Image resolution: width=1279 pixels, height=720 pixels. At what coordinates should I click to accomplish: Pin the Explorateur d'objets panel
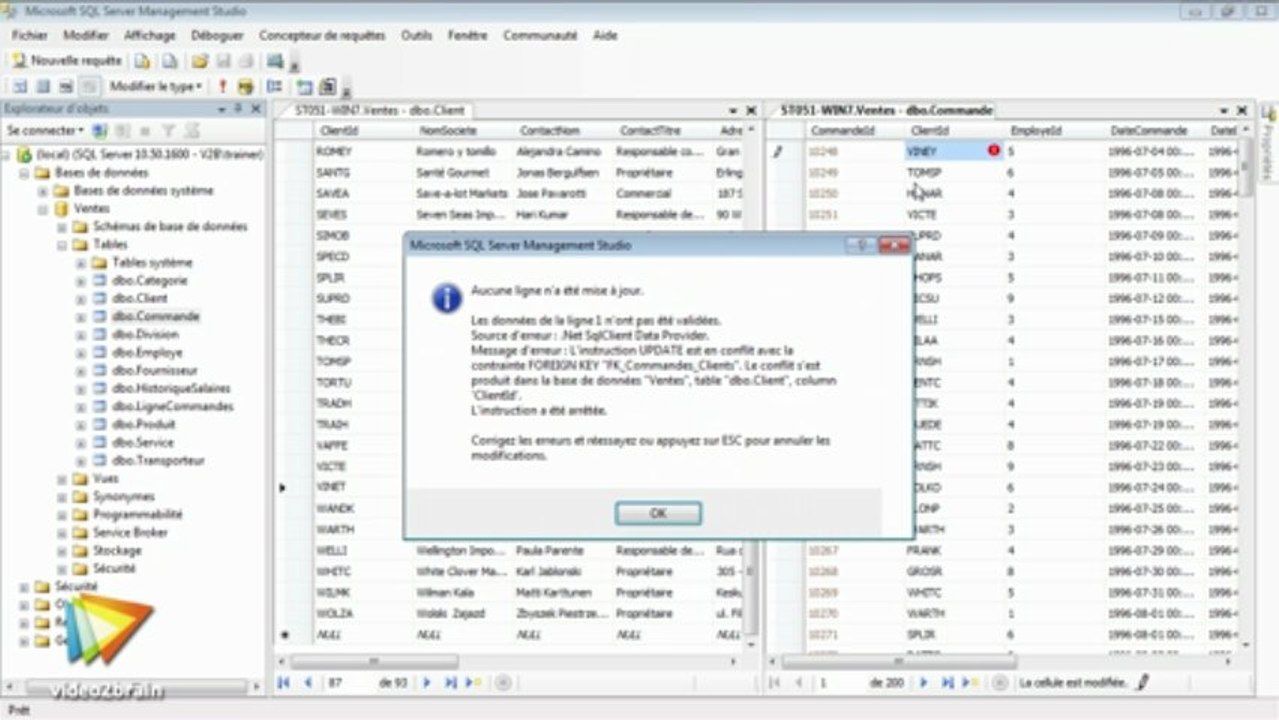(238, 109)
